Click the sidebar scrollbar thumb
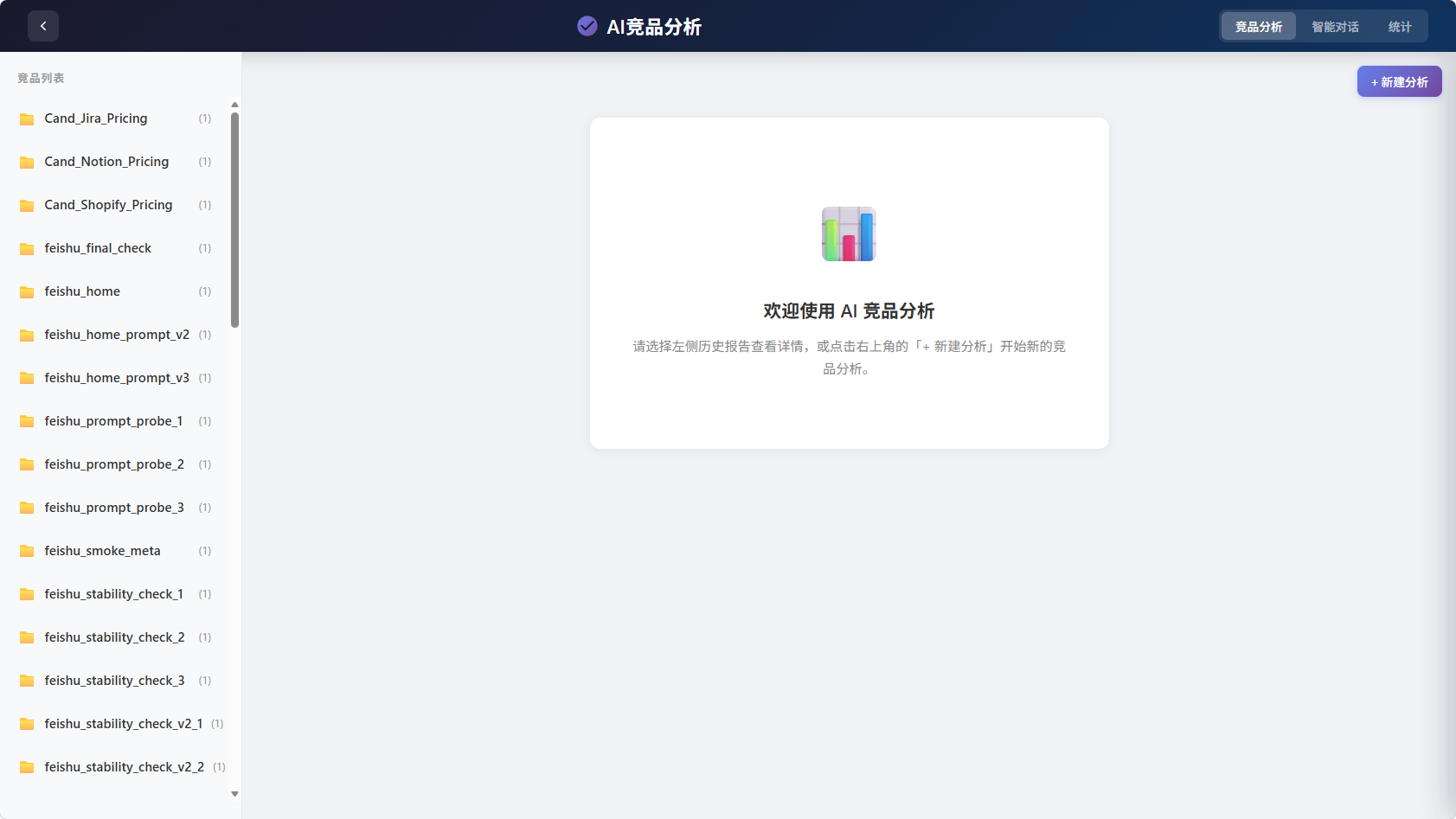 234,220
